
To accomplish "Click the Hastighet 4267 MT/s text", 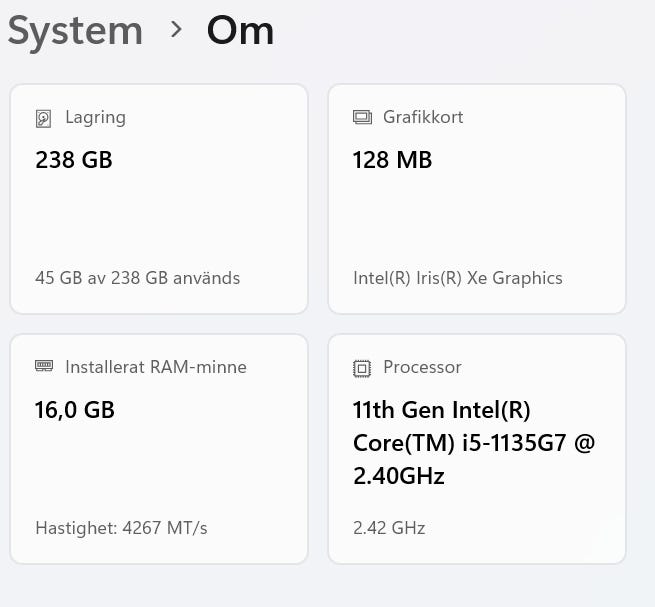I will click(121, 528).
